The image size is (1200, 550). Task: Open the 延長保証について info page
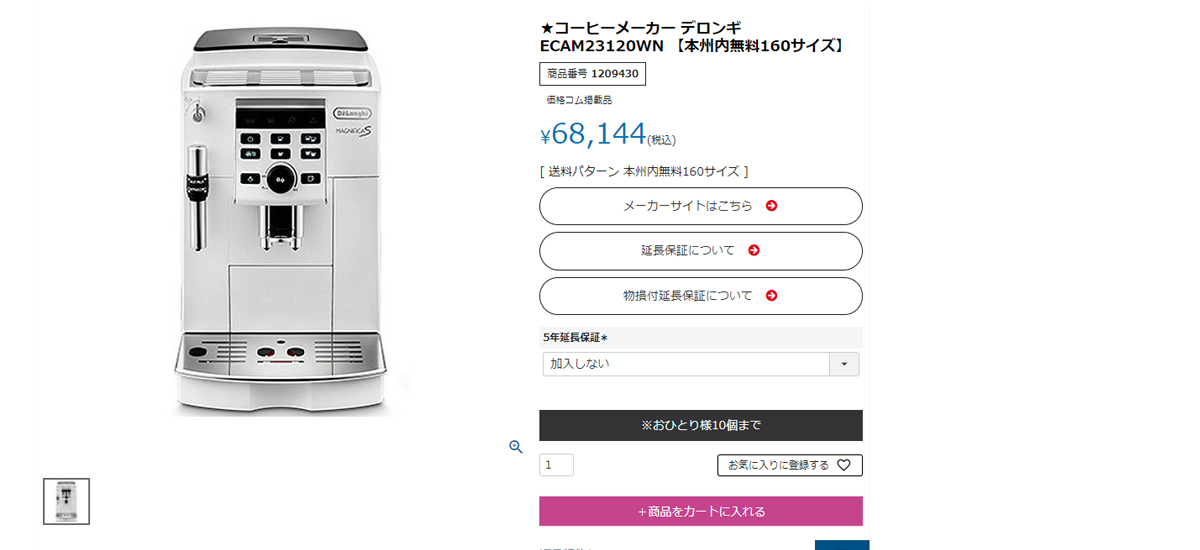pyautogui.click(x=688, y=250)
